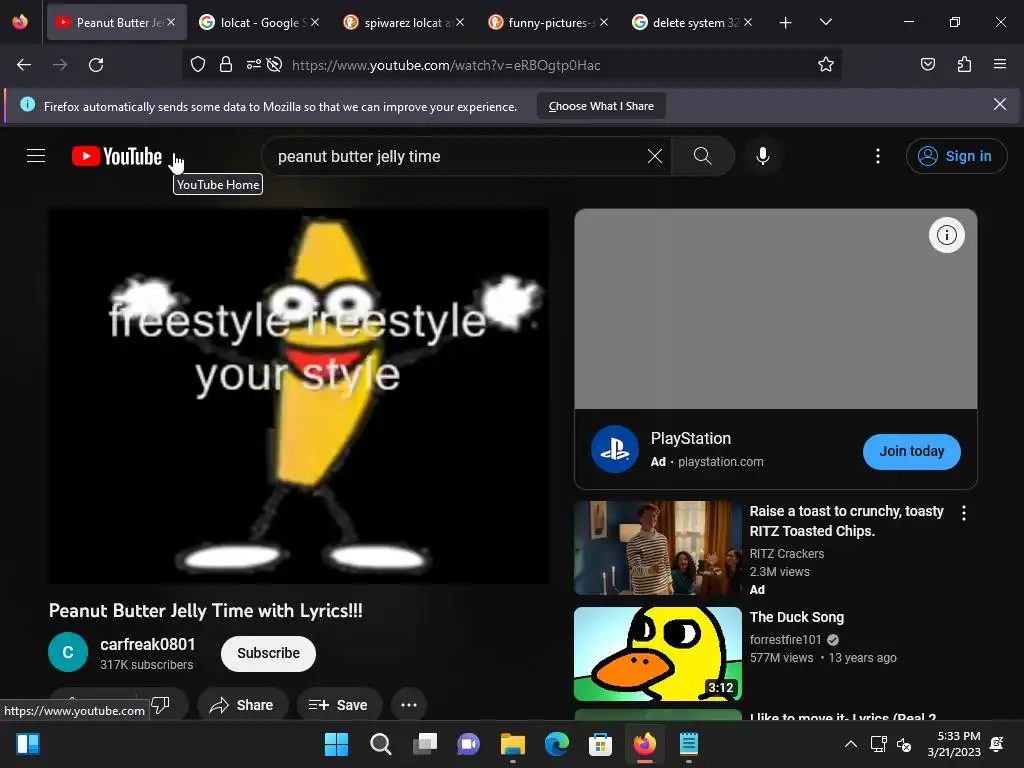Open Firefox View icon
Screen dimensions: 1024x768
click(20, 23)
